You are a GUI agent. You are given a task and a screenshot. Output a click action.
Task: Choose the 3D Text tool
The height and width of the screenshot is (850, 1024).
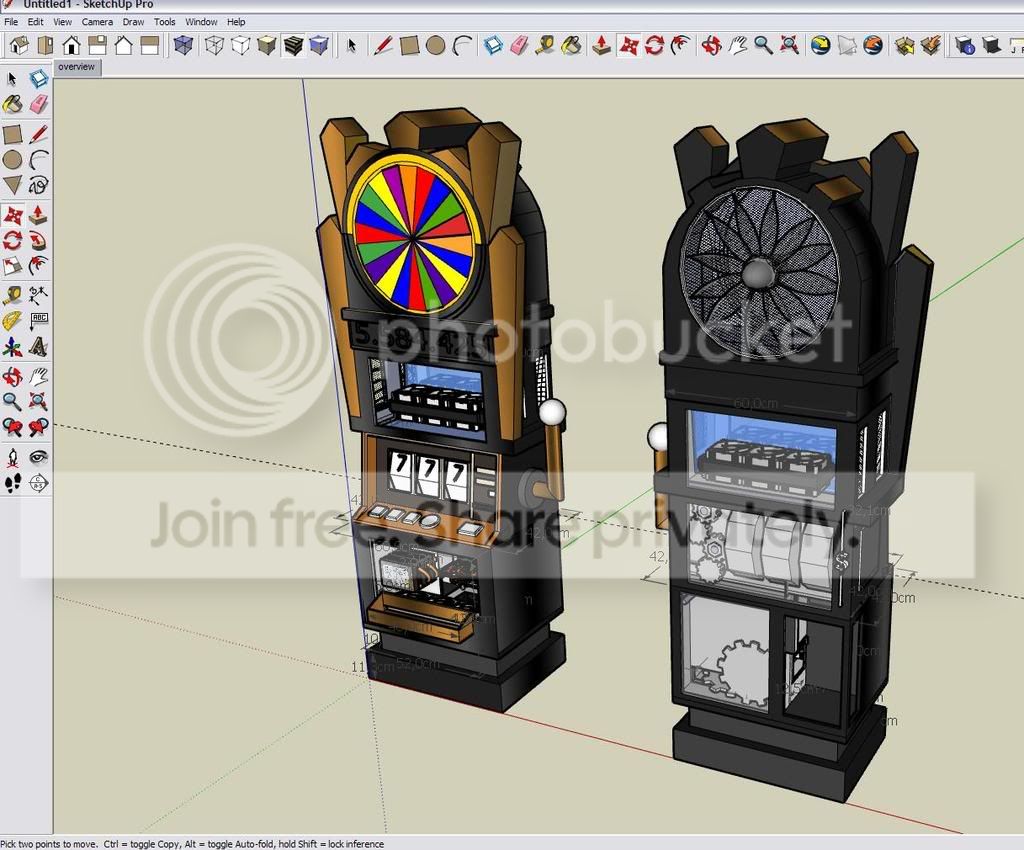[39, 347]
